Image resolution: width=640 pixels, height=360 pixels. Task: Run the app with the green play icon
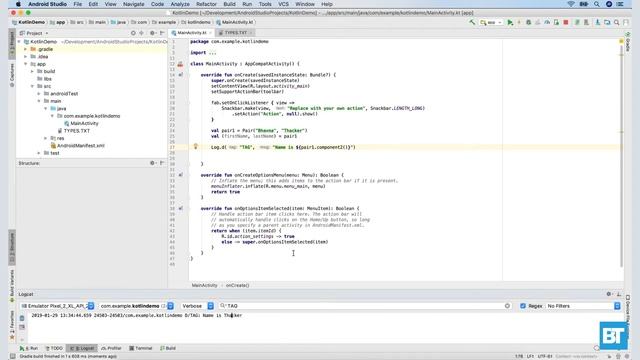coord(510,22)
